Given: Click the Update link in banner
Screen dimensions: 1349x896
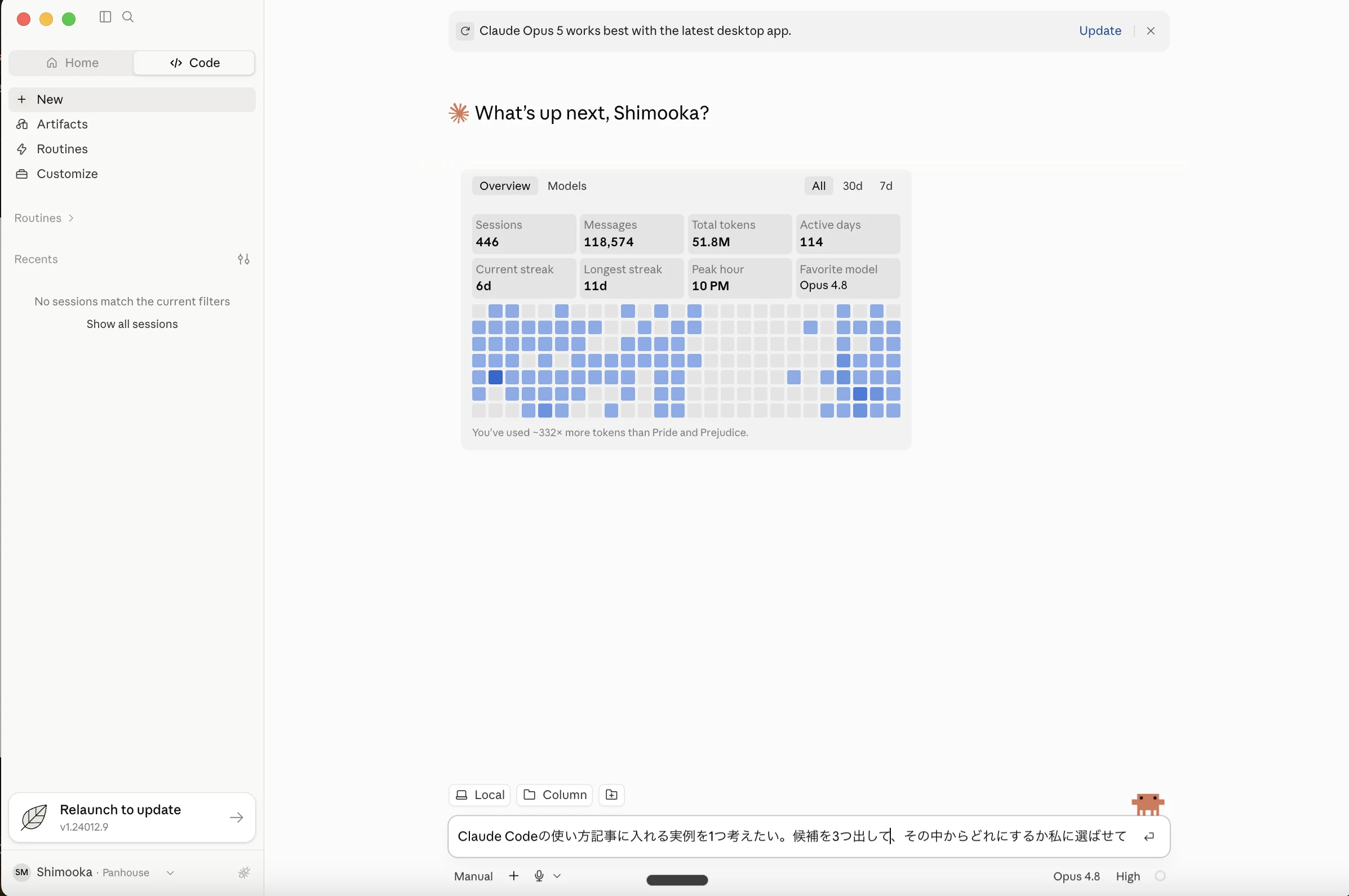Looking at the screenshot, I should click(x=1100, y=31).
